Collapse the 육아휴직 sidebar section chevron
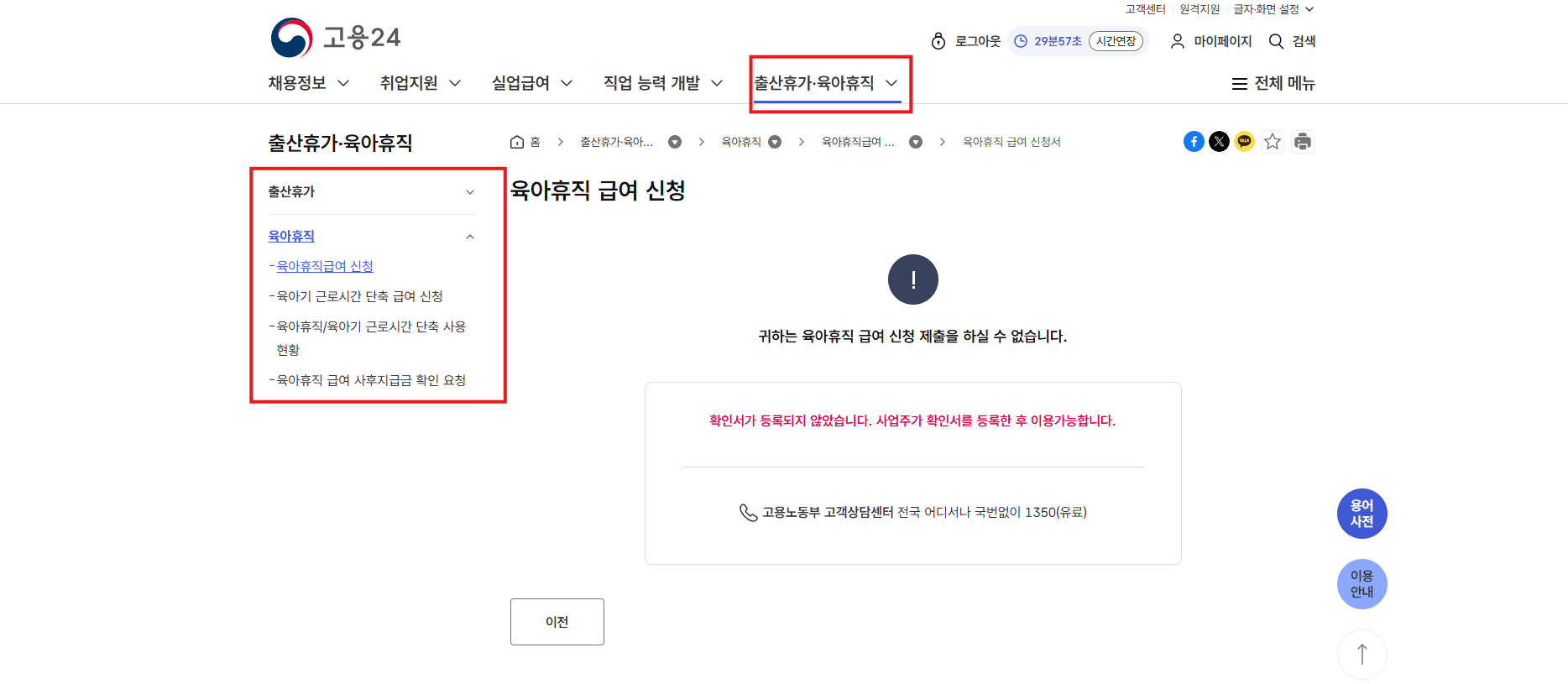Viewport: 1568px width, 684px height. click(470, 237)
